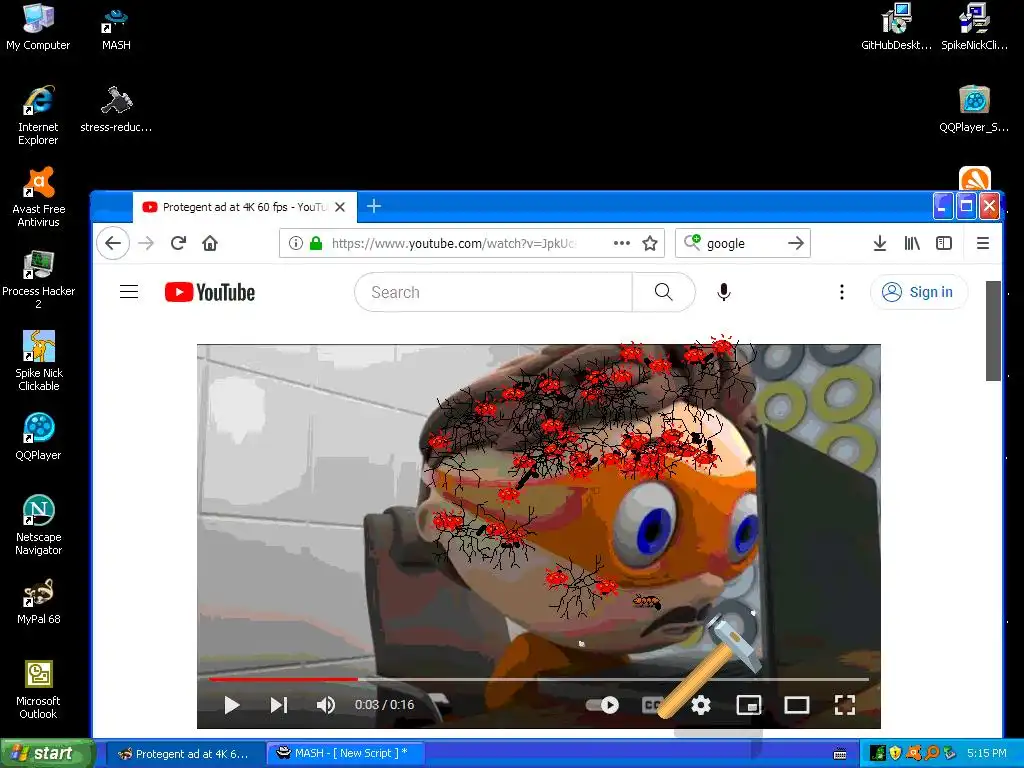Search with your voice microphone
The width and height of the screenshot is (1024, 768).
coord(724,292)
